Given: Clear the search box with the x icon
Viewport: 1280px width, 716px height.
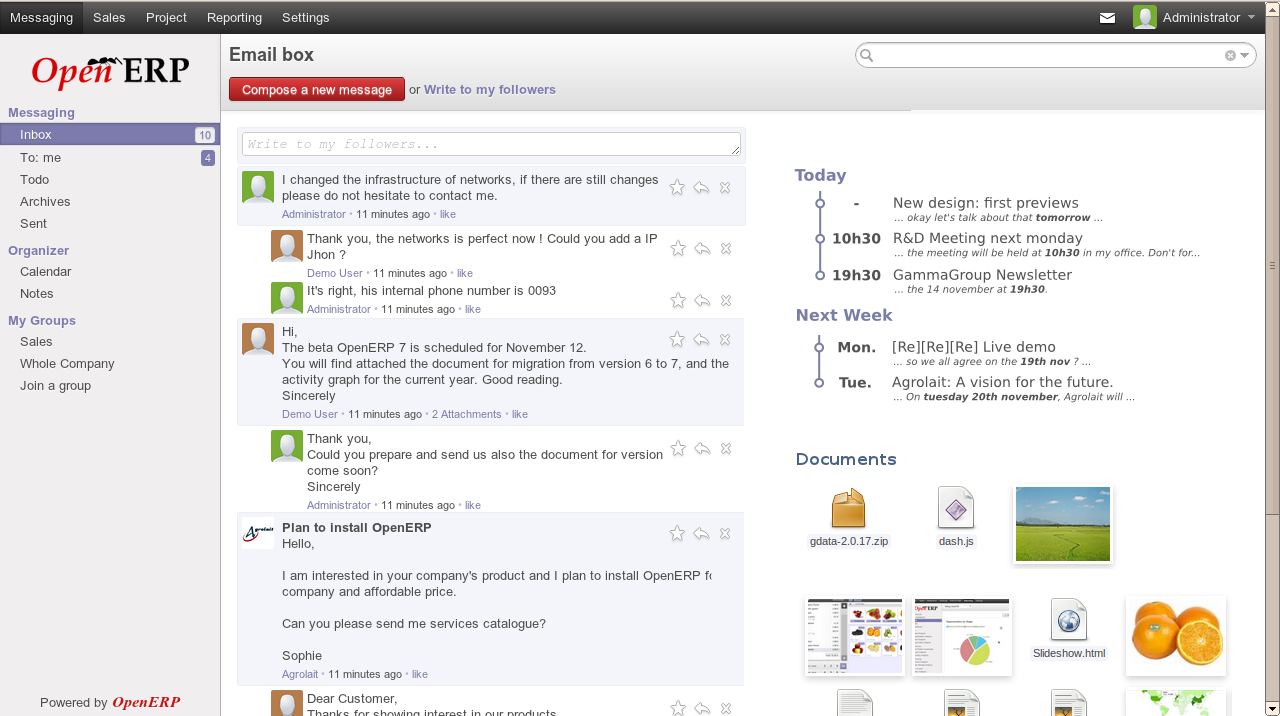Looking at the screenshot, I should (1230, 56).
